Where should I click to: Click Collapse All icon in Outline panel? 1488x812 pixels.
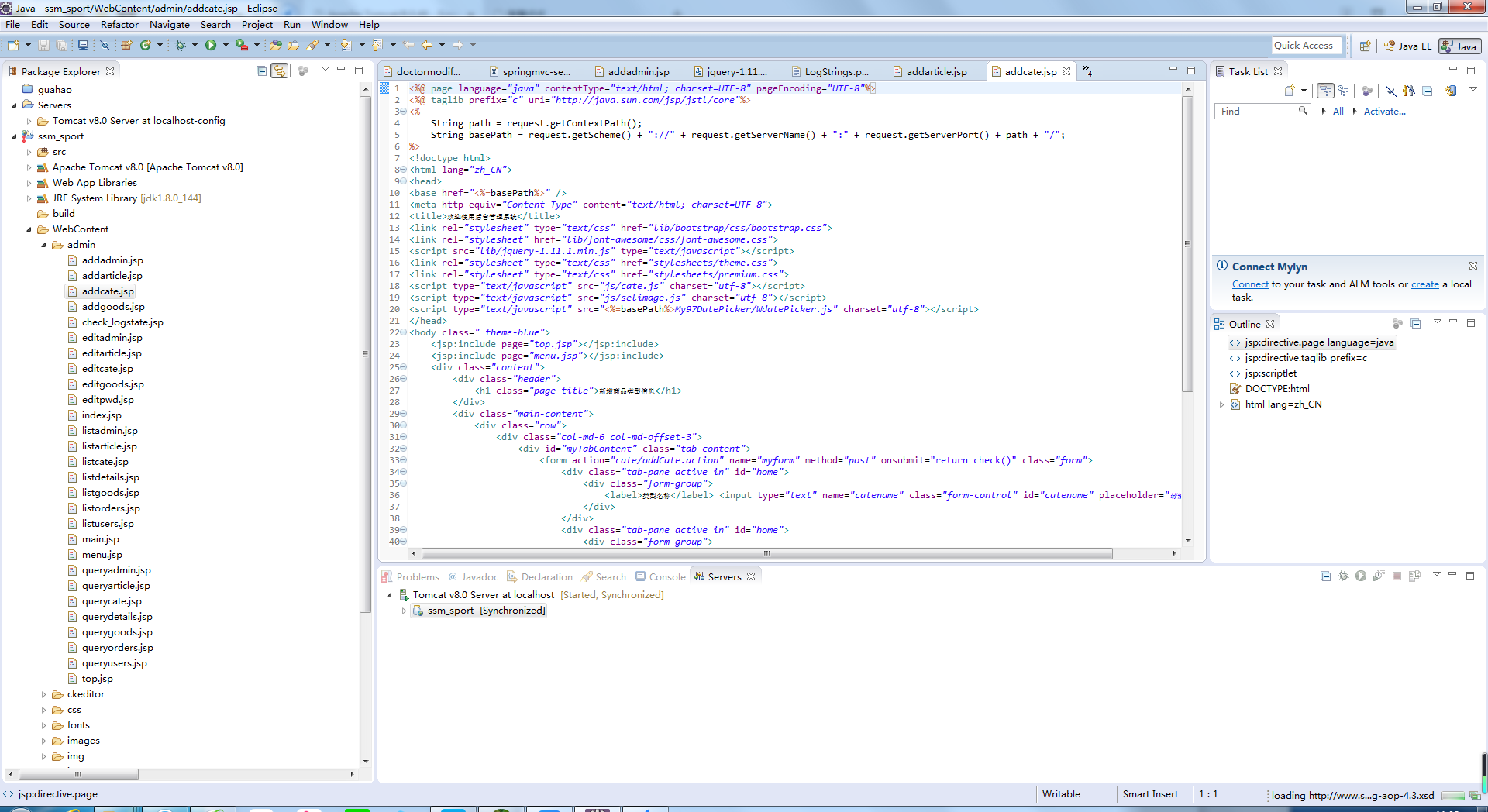(x=1416, y=324)
